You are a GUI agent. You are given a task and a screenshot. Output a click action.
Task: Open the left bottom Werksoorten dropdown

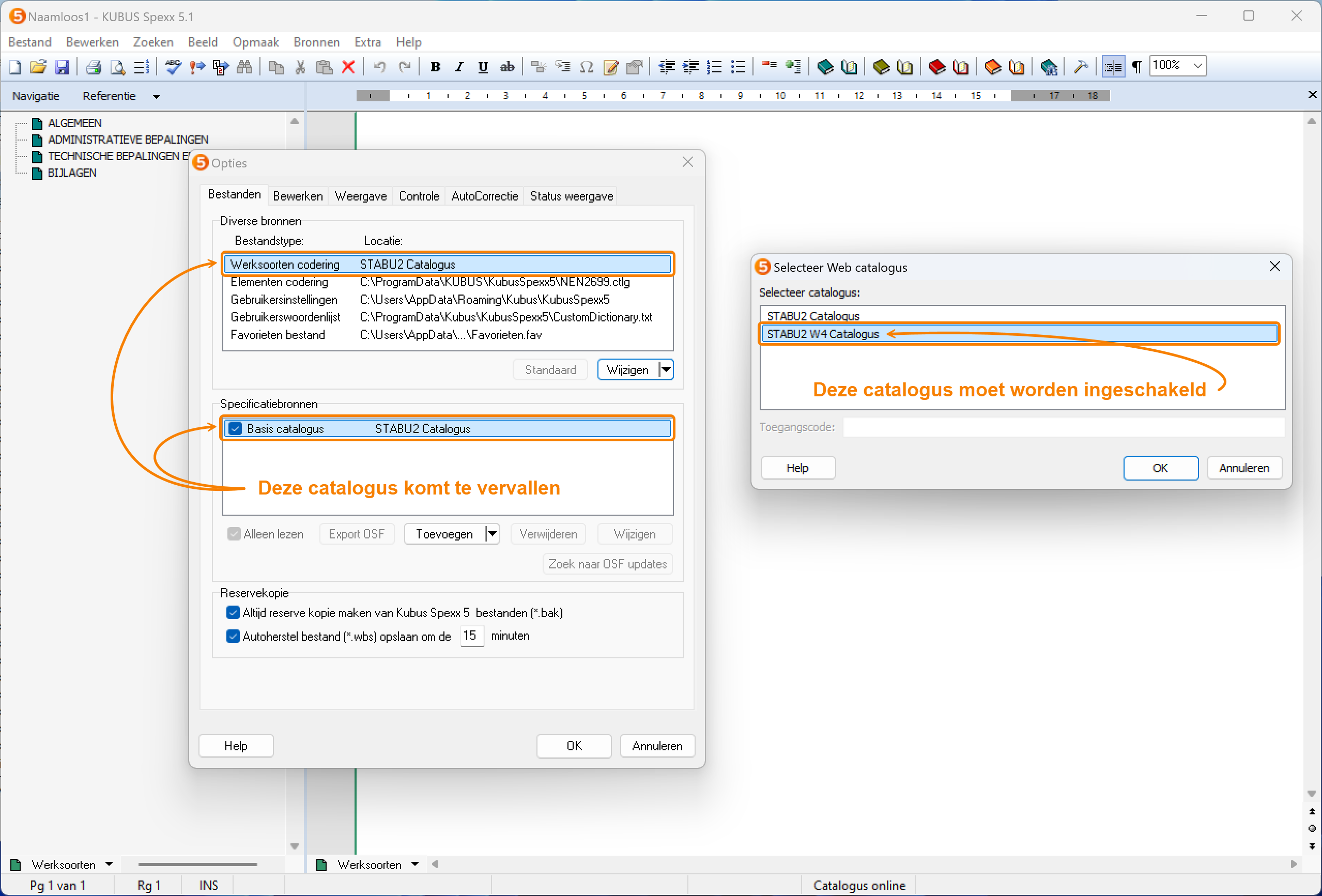[109, 864]
